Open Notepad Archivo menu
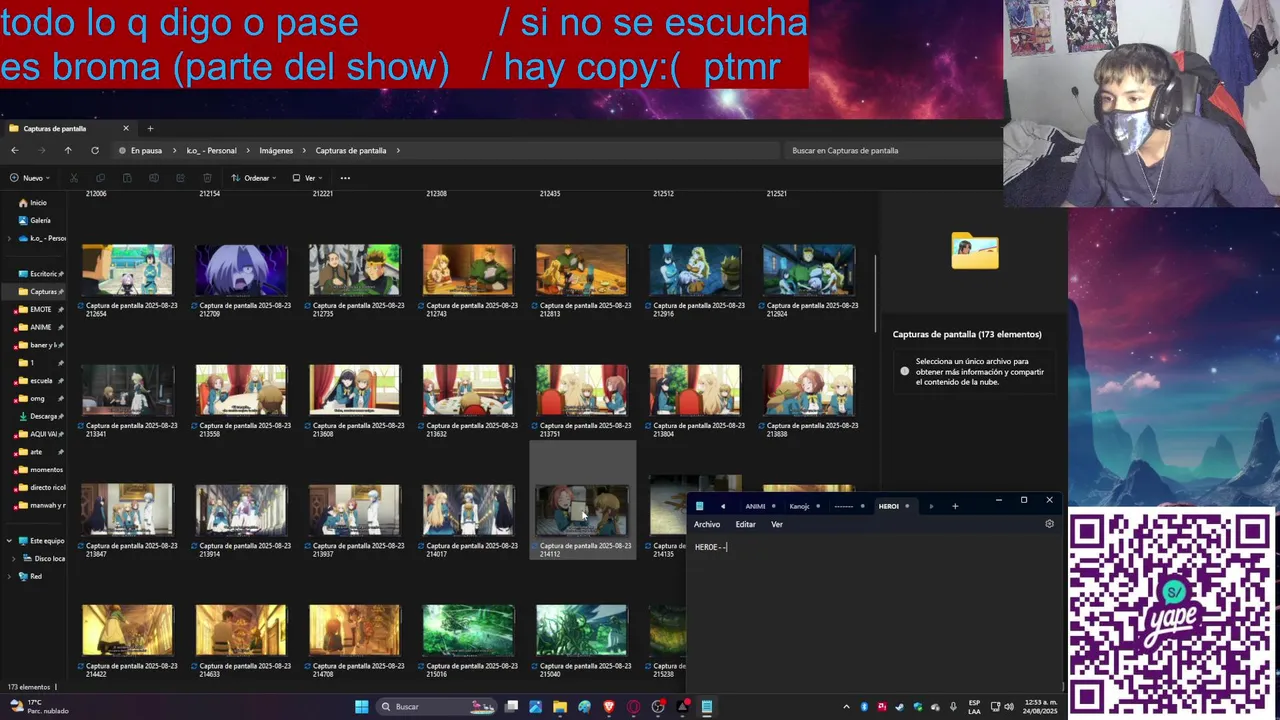 [x=707, y=524]
